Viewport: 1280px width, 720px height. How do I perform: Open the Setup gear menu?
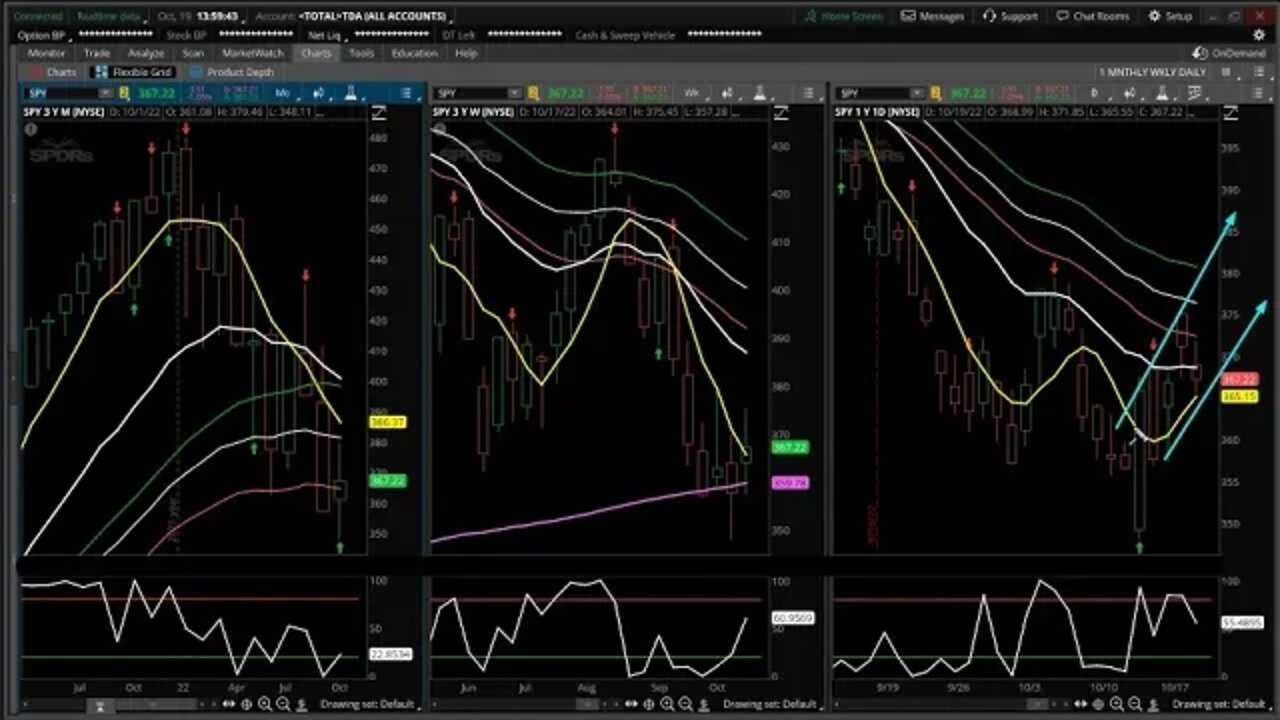(1170, 16)
